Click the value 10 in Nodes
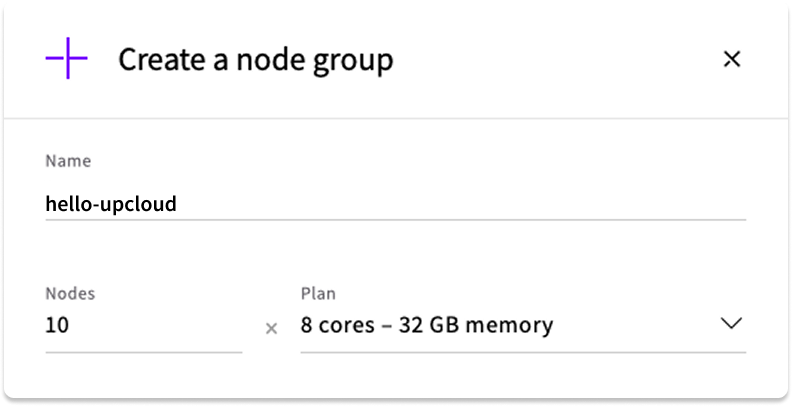 pyautogui.click(x=57, y=325)
